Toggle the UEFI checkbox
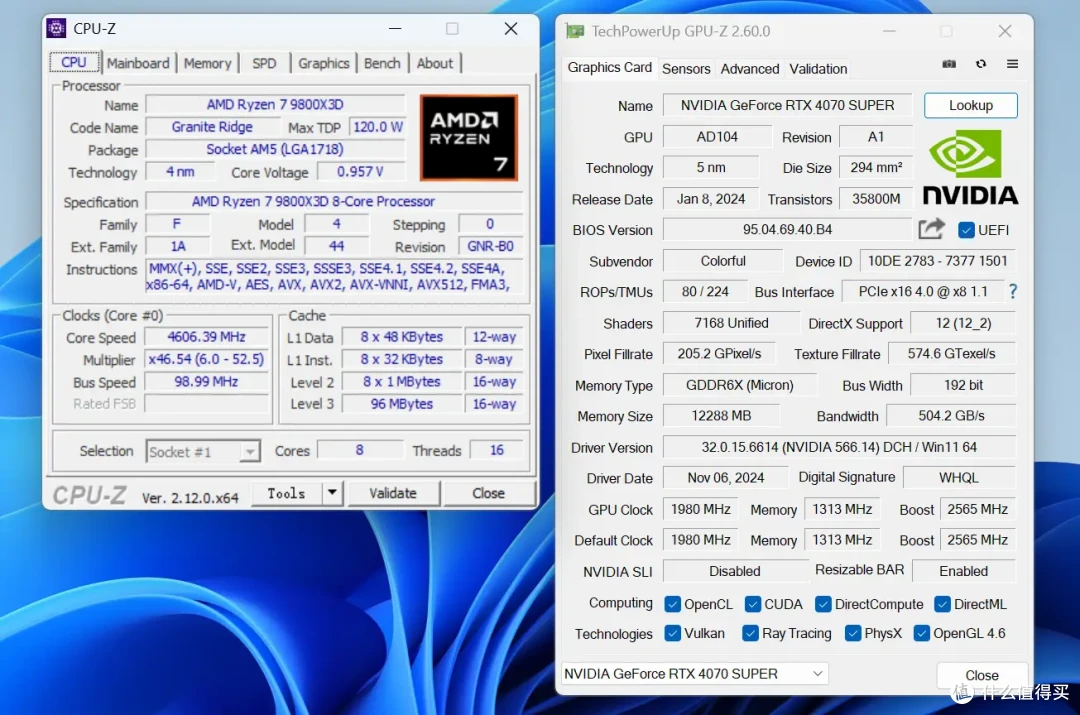Viewport: 1080px width, 715px height. [966, 230]
